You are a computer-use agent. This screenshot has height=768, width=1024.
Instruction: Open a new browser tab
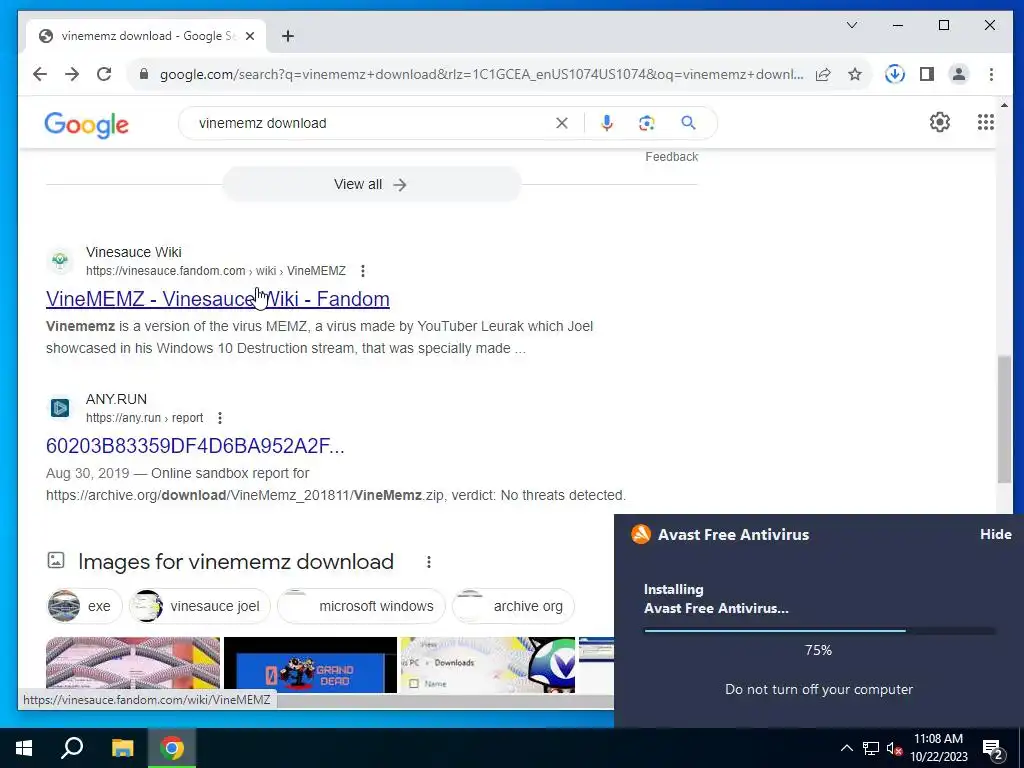pyautogui.click(x=288, y=36)
